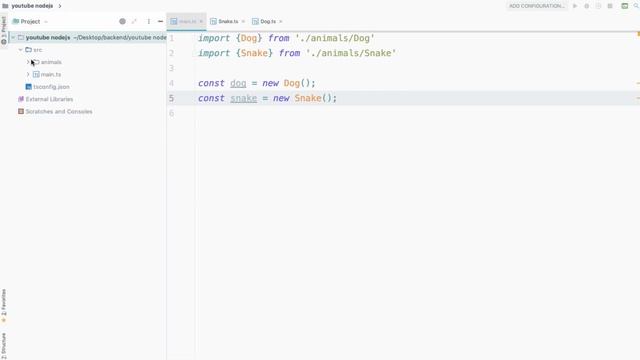Click the expand all arrows icon in Project panel

tap(134, 21)
